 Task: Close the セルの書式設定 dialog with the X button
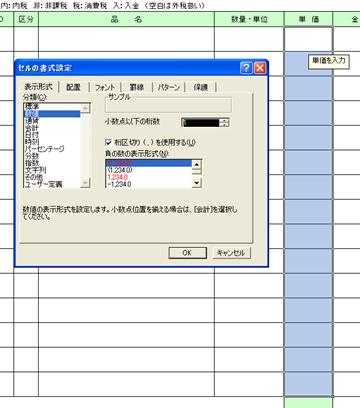click(260, 68)
